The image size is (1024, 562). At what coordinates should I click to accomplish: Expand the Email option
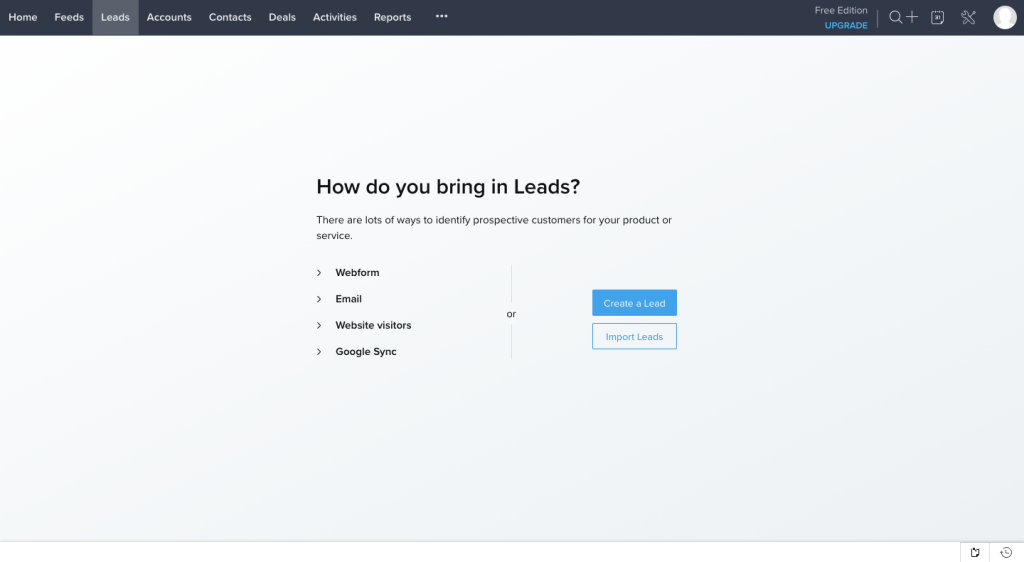[x=348, y=299]
